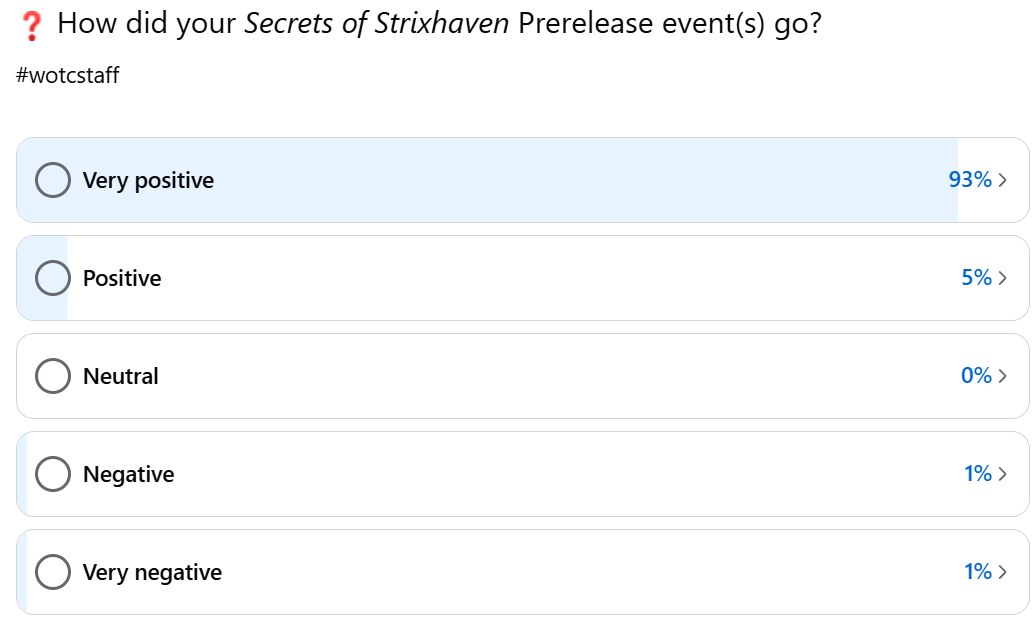Open the Very negative row chevron
The height and width of the screenshot is (625, 1036).
click(1003, 572)
